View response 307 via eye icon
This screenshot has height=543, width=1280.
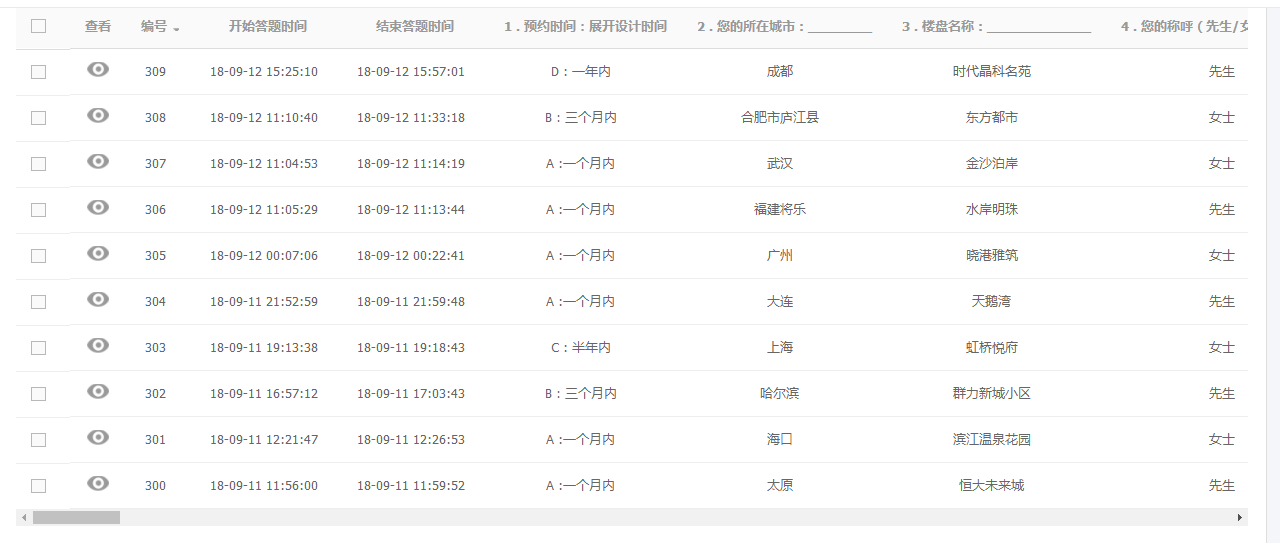point(98,161)
